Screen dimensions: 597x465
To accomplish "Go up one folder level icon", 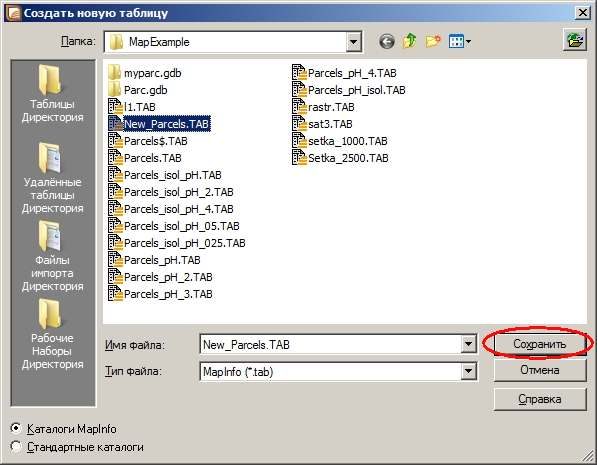I will coord(410,41).
